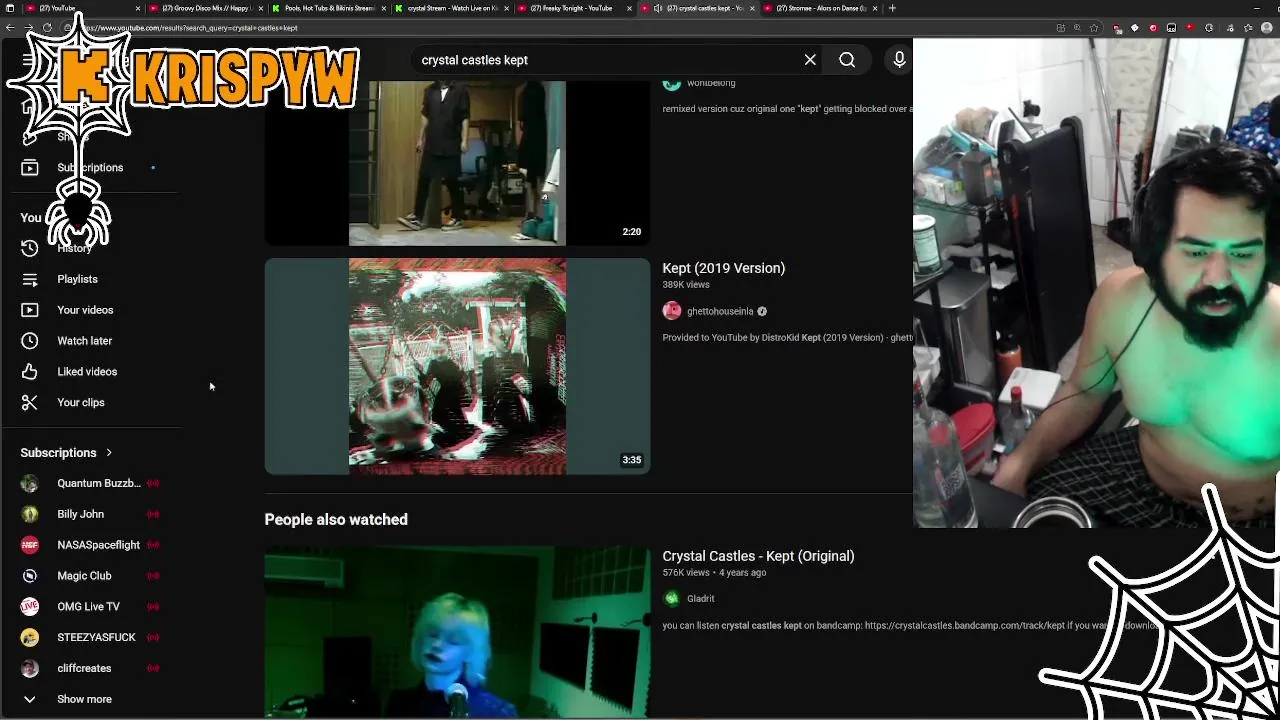Click the Magic Club channel avatar
Viewport: 1280px width, 720px height.
(30, 576)
